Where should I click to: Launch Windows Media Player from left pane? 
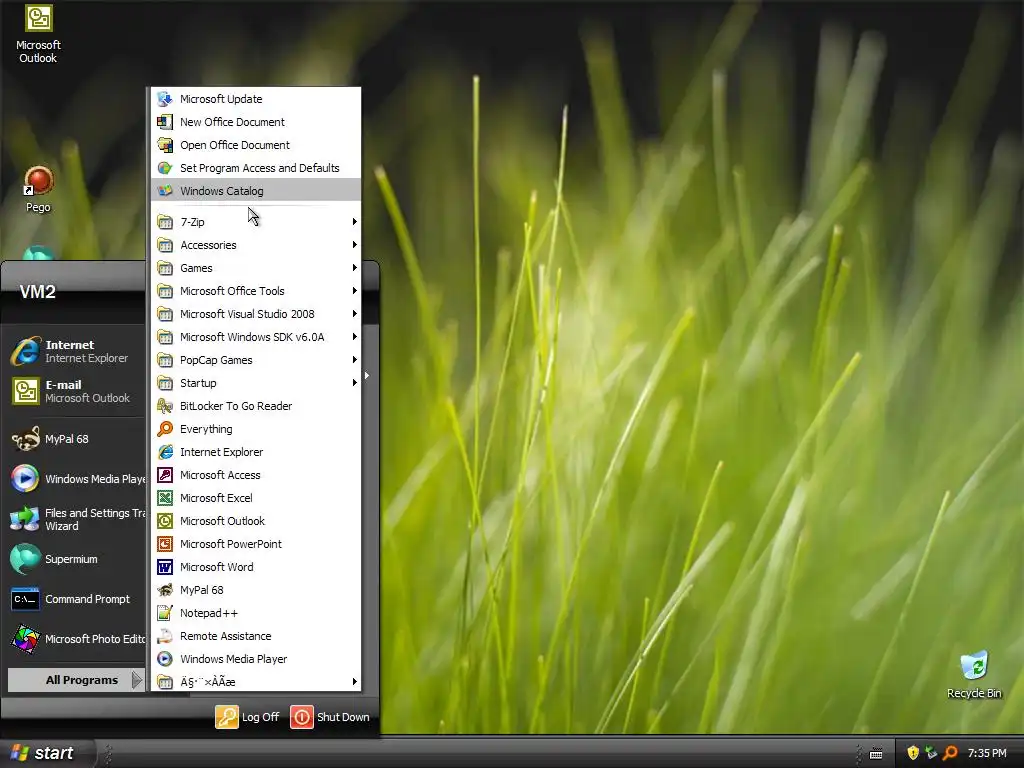(x=75, y=479)
